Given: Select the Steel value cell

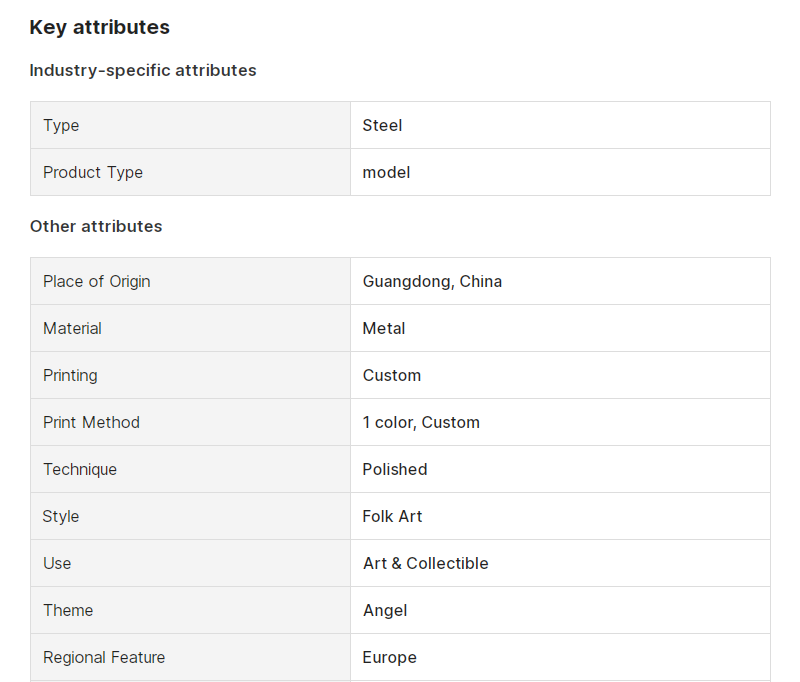Looking at the screenshot, I should pyautogui.click(x=560, y=125).
